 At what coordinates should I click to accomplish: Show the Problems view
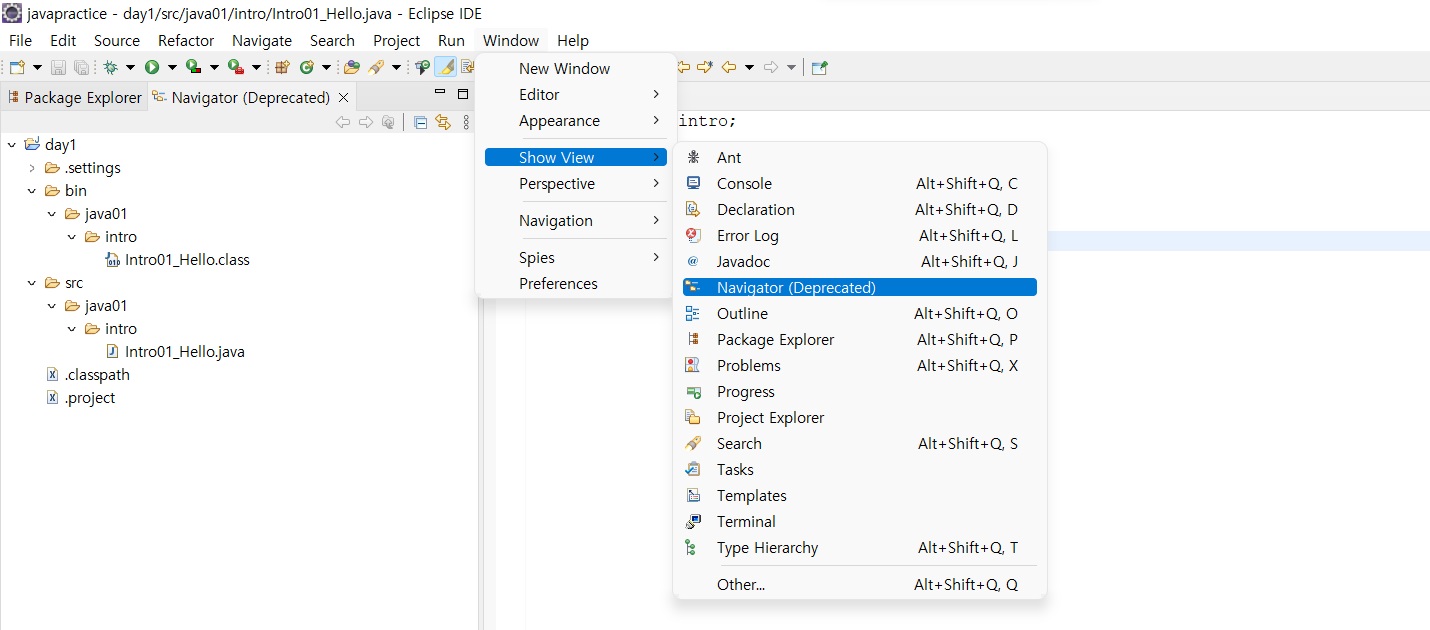coord(860,366)
